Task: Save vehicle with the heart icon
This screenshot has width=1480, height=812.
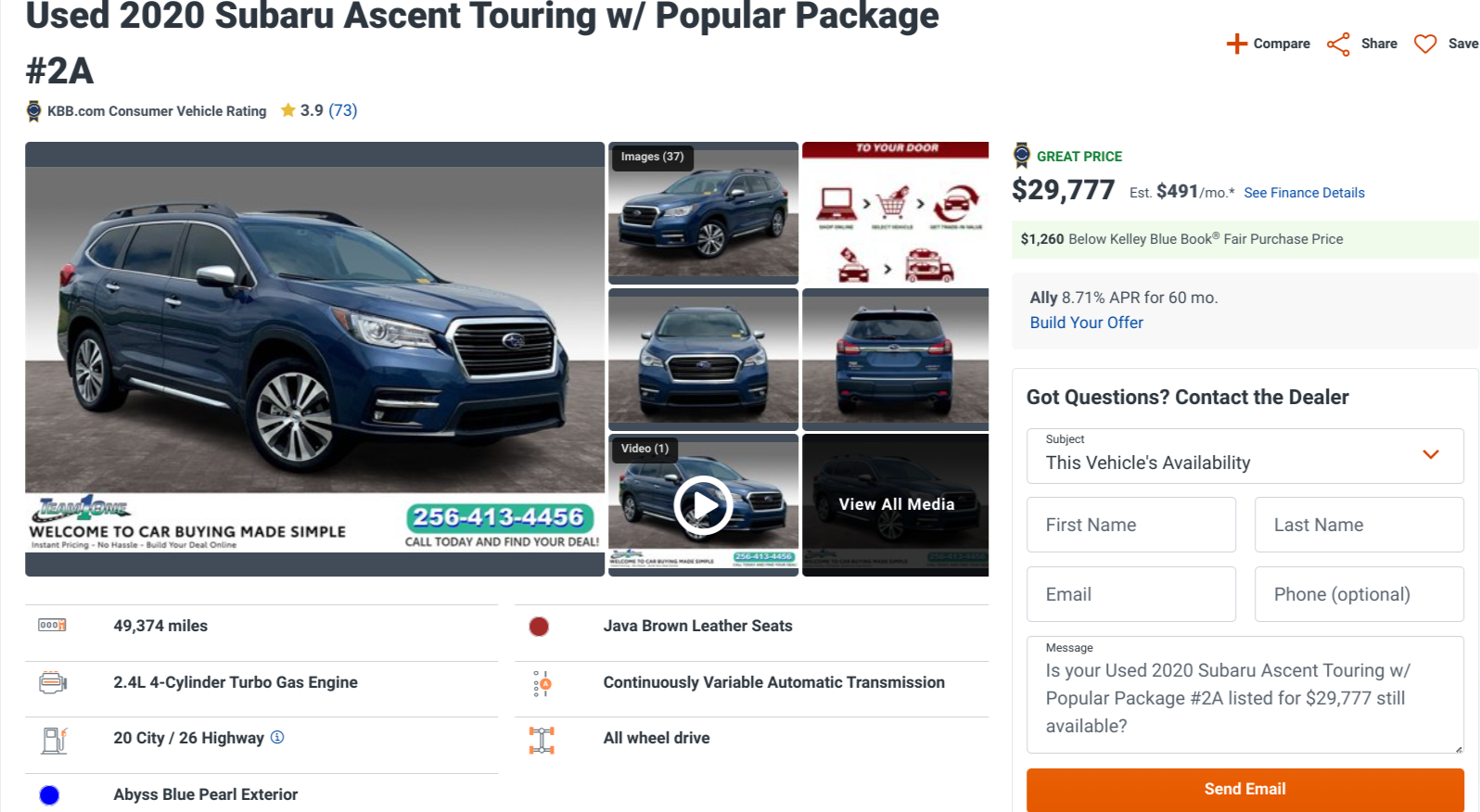Action: [1425, 44]
